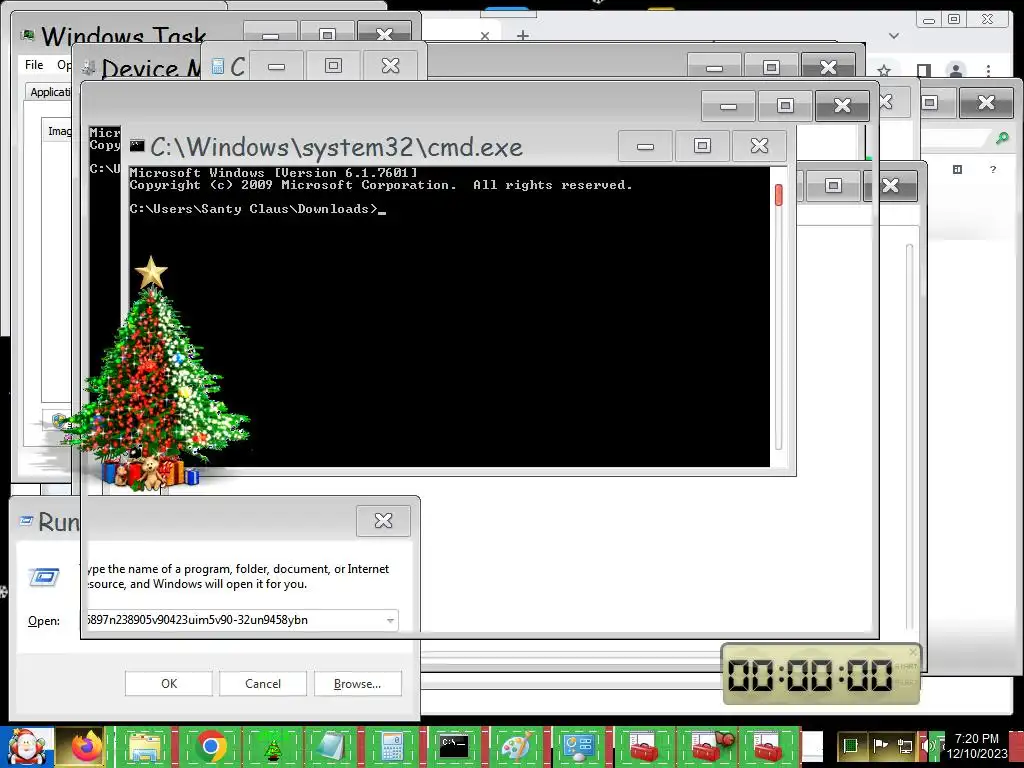
Task: Open the File menu in Task Manager
Action: pos(34,65)
